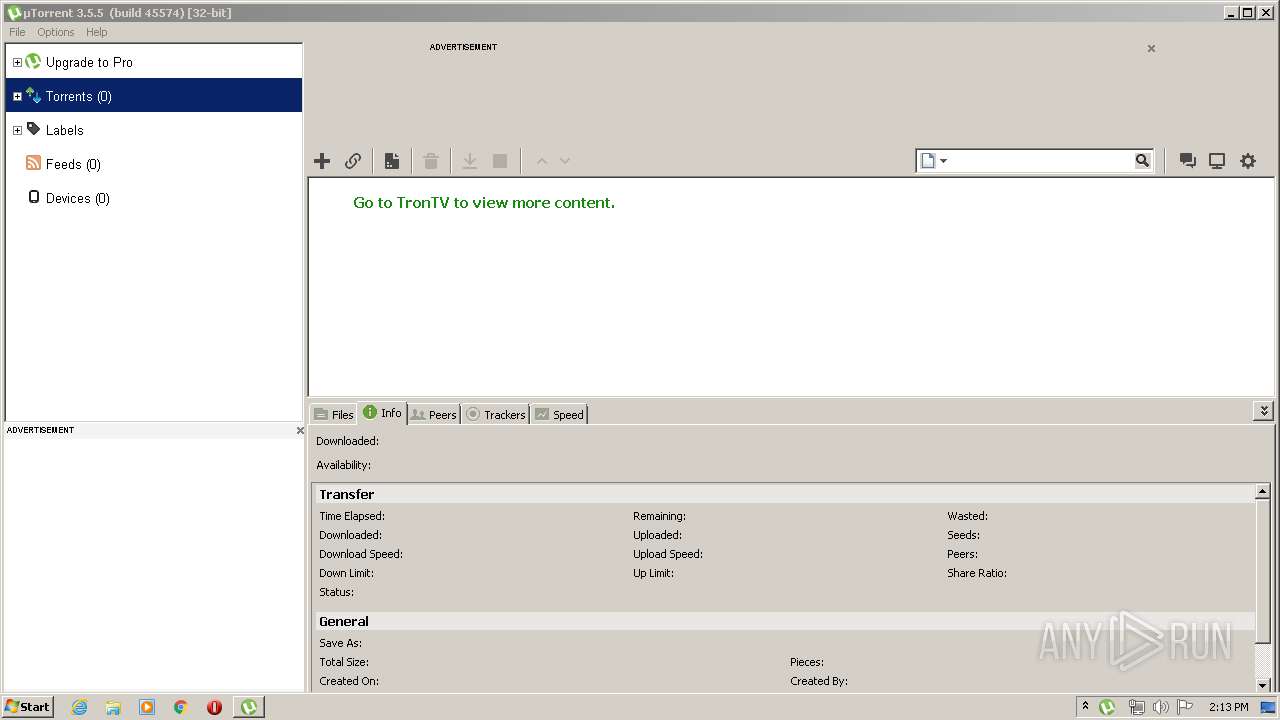The height and width of the screenshot is (720, 1280).
Task: Open the Options menu
Action: (56, 32)
